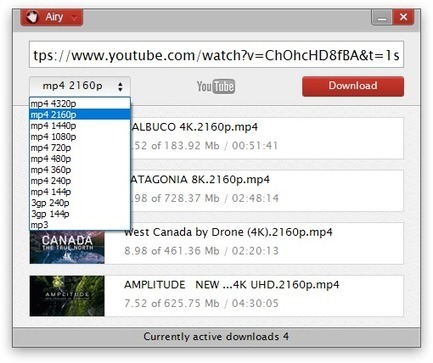433x363 pixels.
Task: Open the Amplitude video thumbnail
Action: (67, 296)
